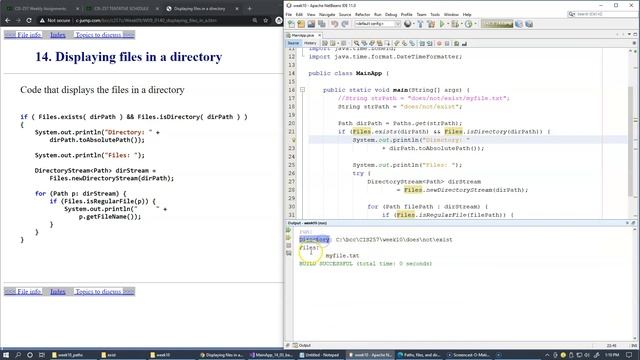The width and height of the screenshot is (640, 360).
Task: Run the project with the green play icon
Action: pos(442,24)
